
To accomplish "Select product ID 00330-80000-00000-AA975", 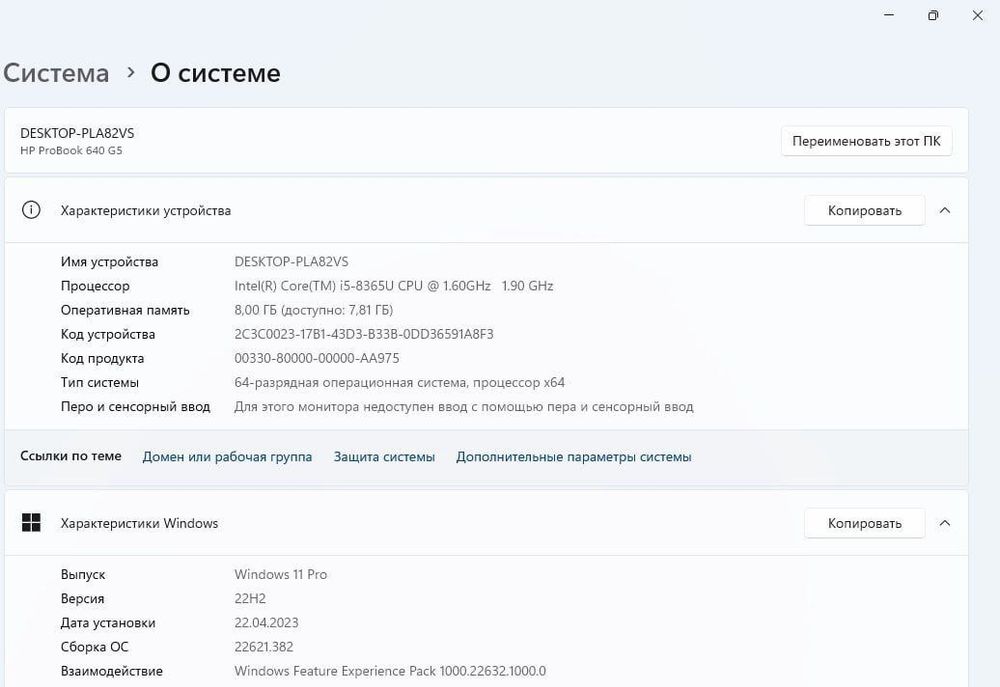I will click(316, 358).
